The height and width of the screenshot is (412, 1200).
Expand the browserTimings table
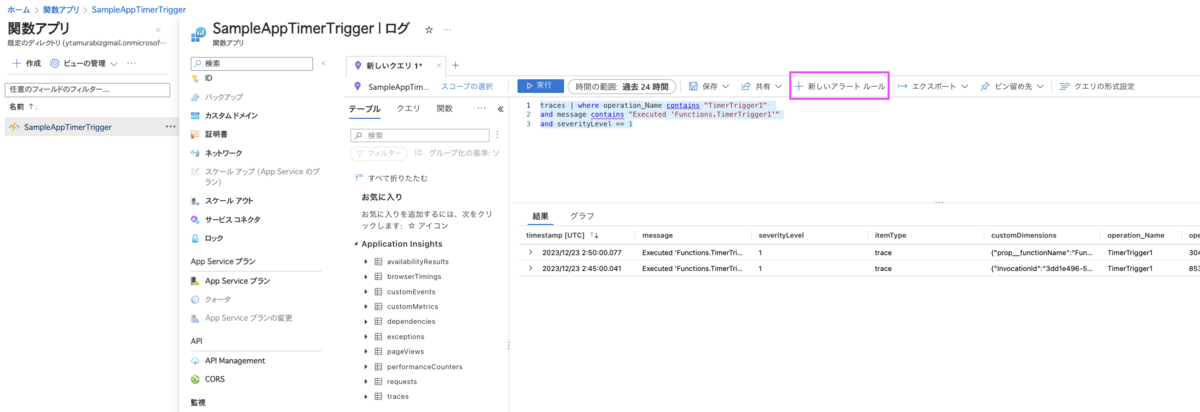click(367, 276)
